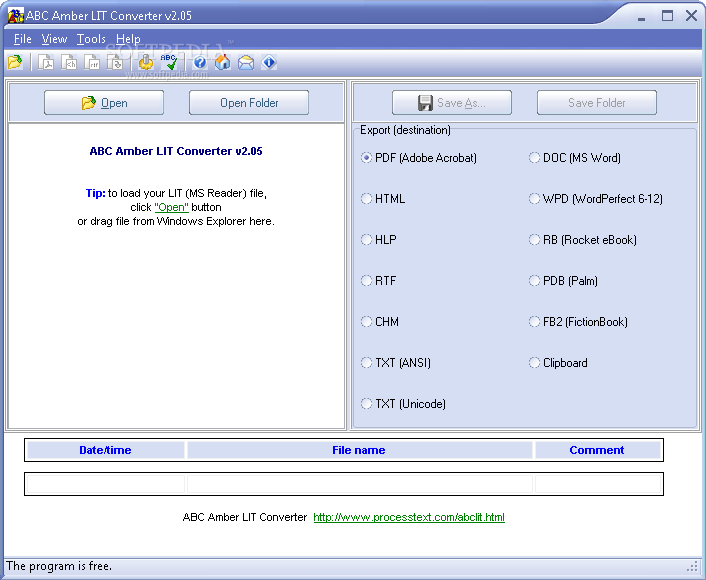The width and height of the screenshot is (706, 580).
Task: Select CHM export format
Action: (x=380, y=322)
